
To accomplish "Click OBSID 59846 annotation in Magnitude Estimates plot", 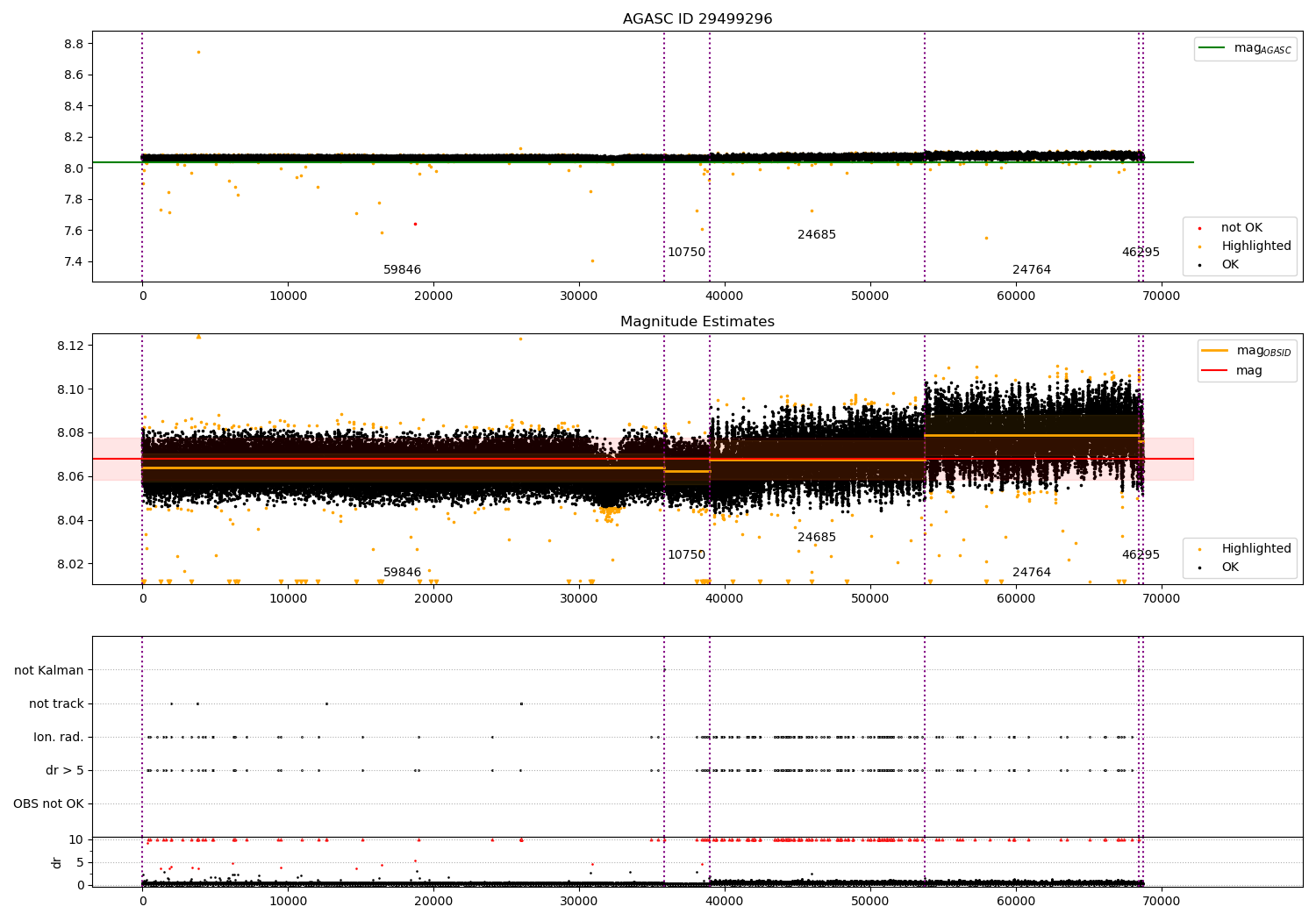I will coord(402,573).
